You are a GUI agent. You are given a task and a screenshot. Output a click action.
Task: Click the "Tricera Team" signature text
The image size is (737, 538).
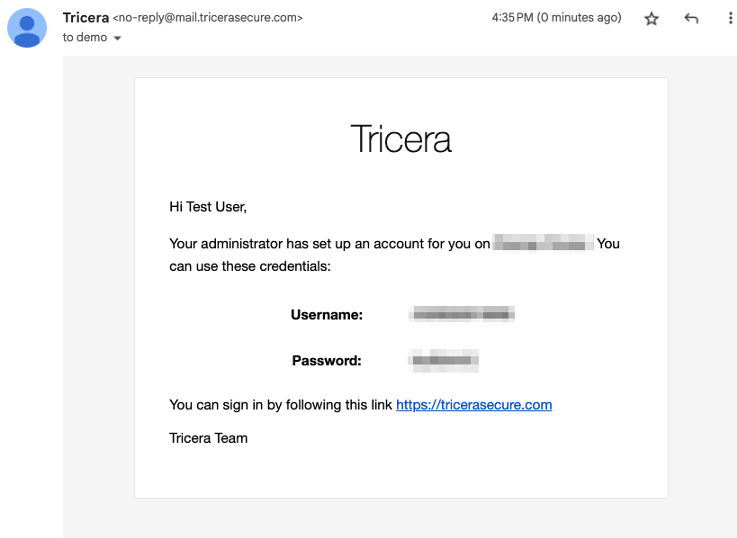208,438
